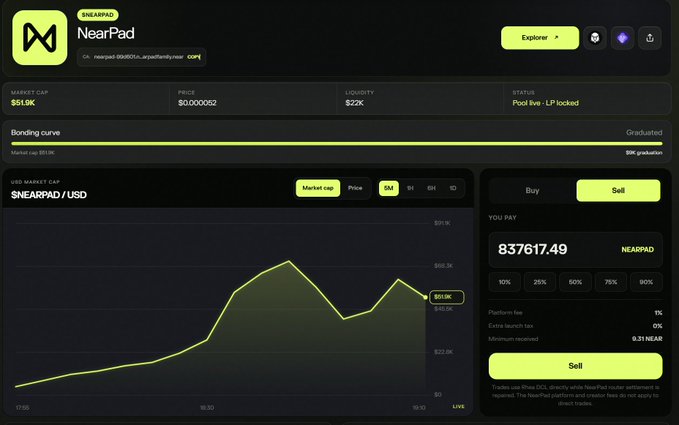Click the NearPad token name heading
Screen dimensions: 679x425
[106, 33]
